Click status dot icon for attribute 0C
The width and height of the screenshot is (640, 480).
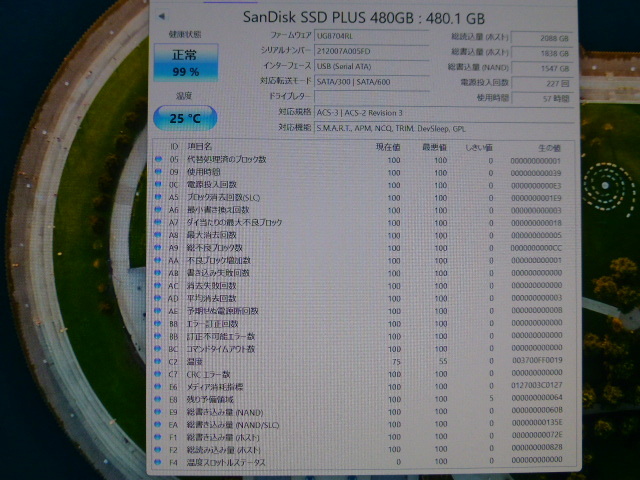[158, 184]
